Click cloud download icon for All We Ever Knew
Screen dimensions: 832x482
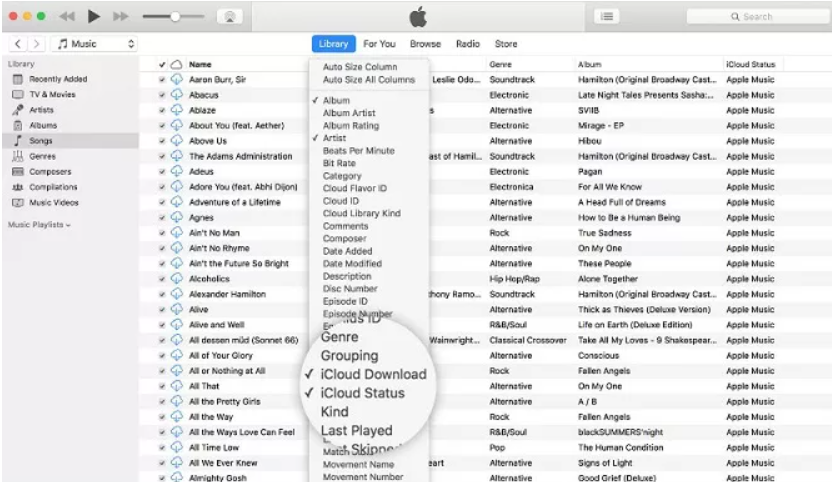176,463
